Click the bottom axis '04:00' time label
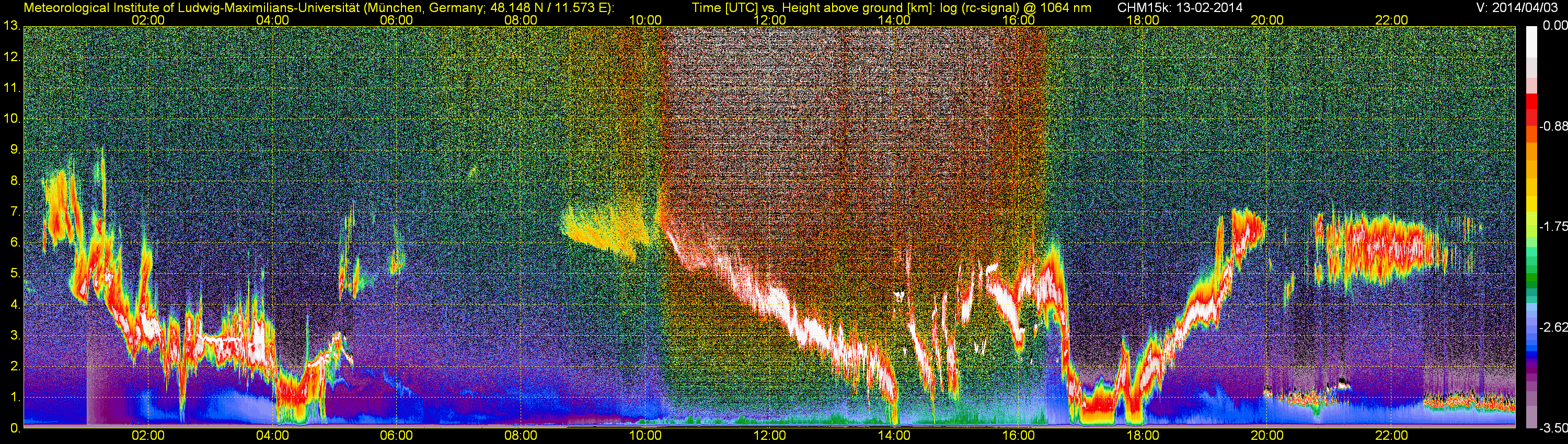 click(273, 436)
